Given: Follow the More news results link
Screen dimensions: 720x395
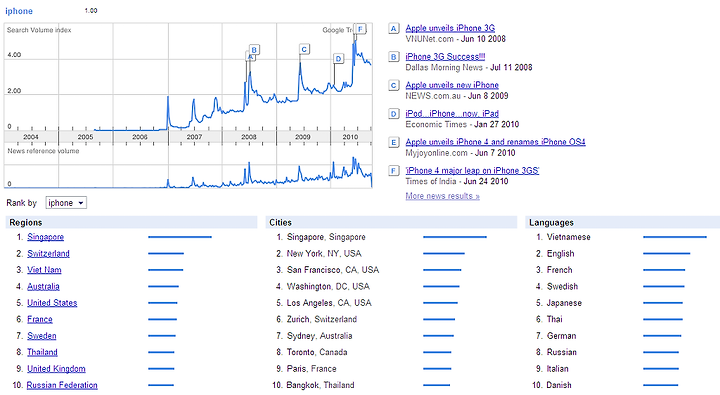Looking at the screenshot, I should 442,196.
